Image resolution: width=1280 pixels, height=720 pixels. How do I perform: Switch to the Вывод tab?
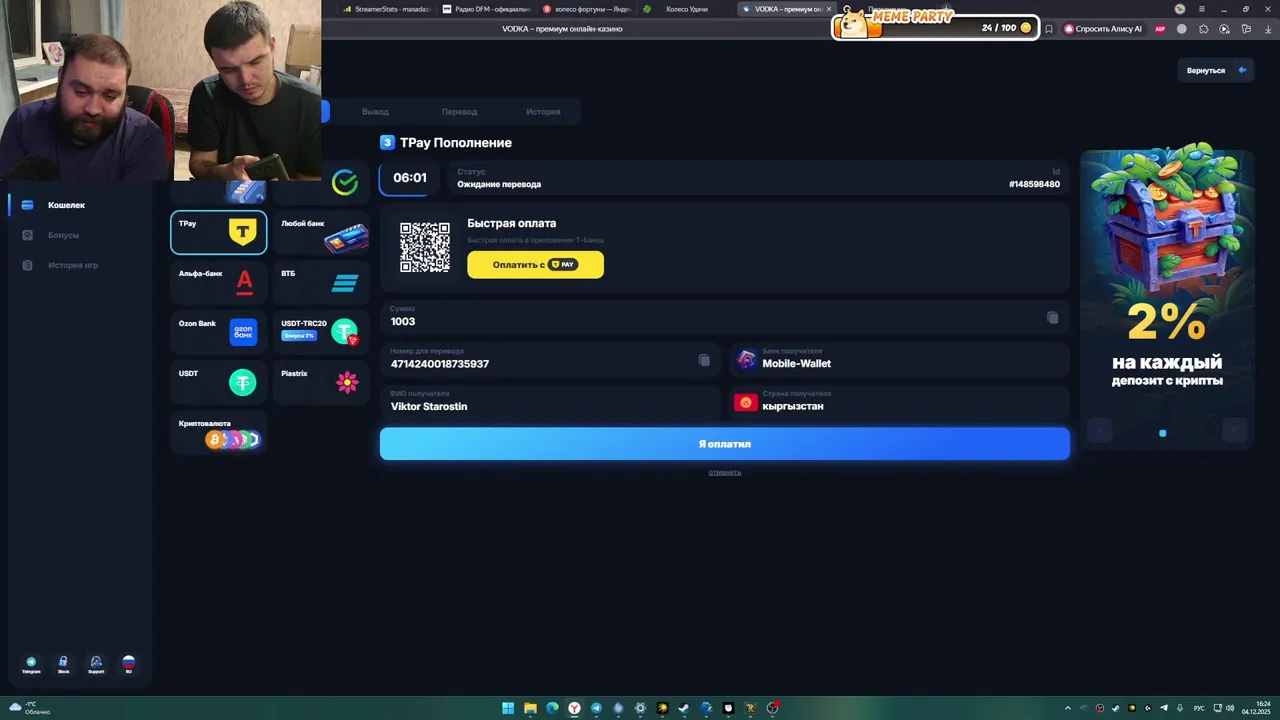tap(375, 111)
